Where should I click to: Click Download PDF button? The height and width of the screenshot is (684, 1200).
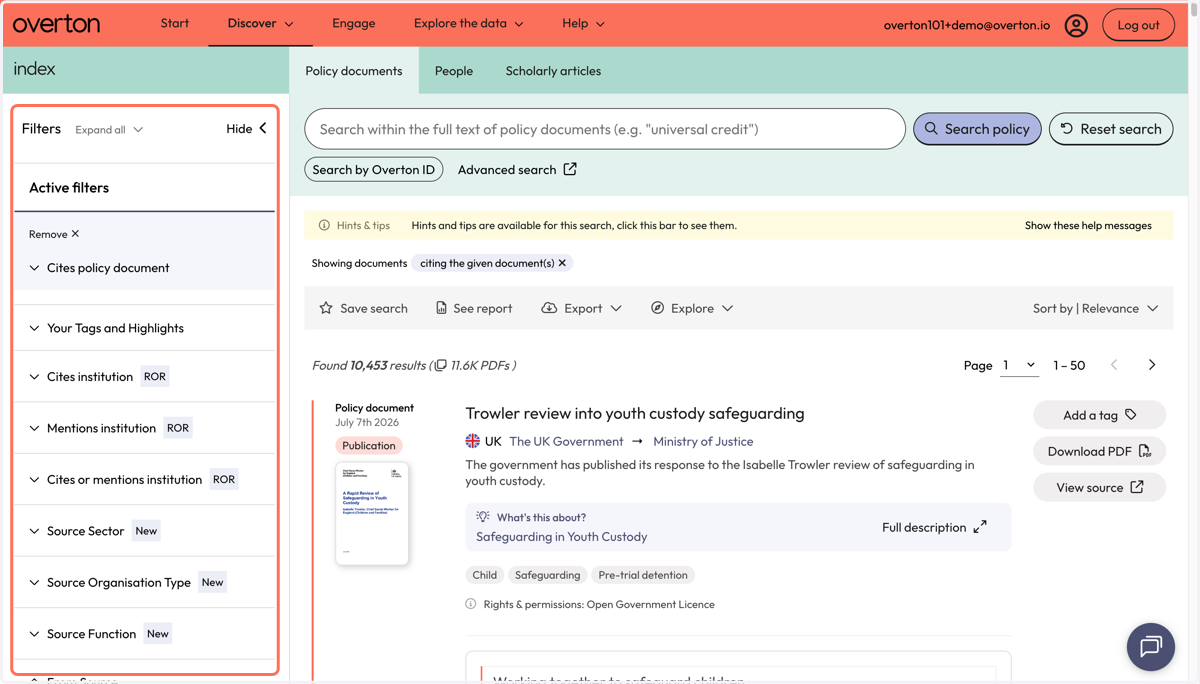(1099, 451)
